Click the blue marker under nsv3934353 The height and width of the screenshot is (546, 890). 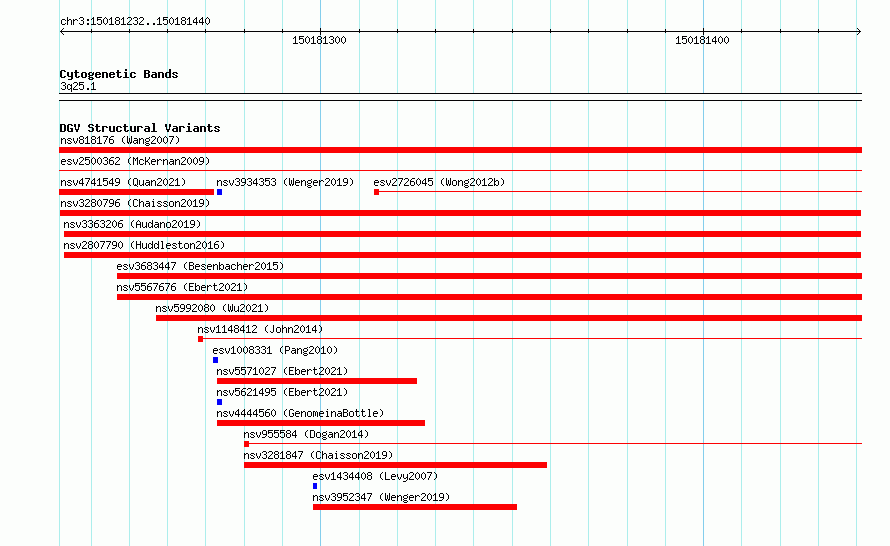click(219, 192)
